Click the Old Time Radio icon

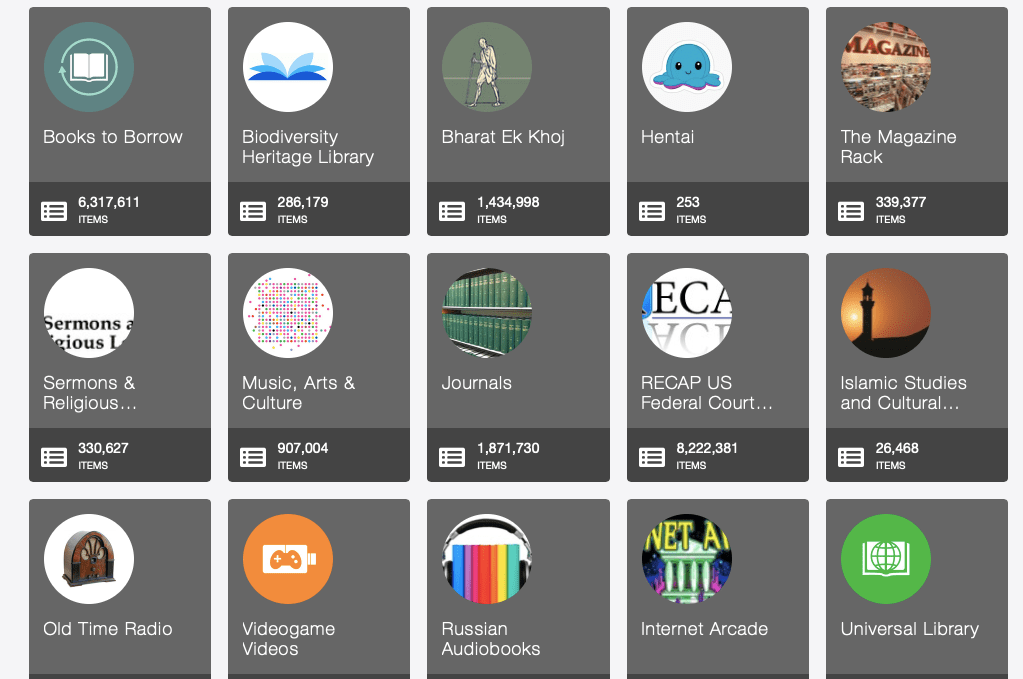coord(88,559)
